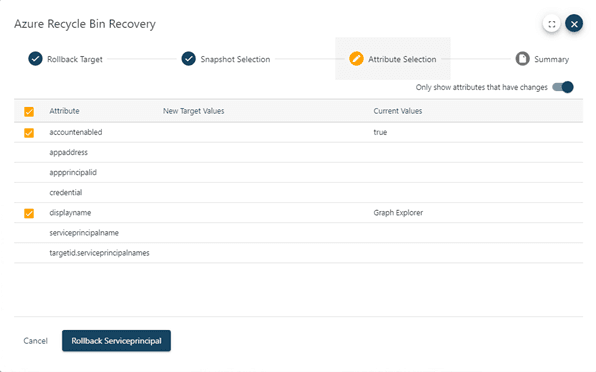
Task: Uncheck the displayname attribute checkbox
Action: [x=29, y=213]
